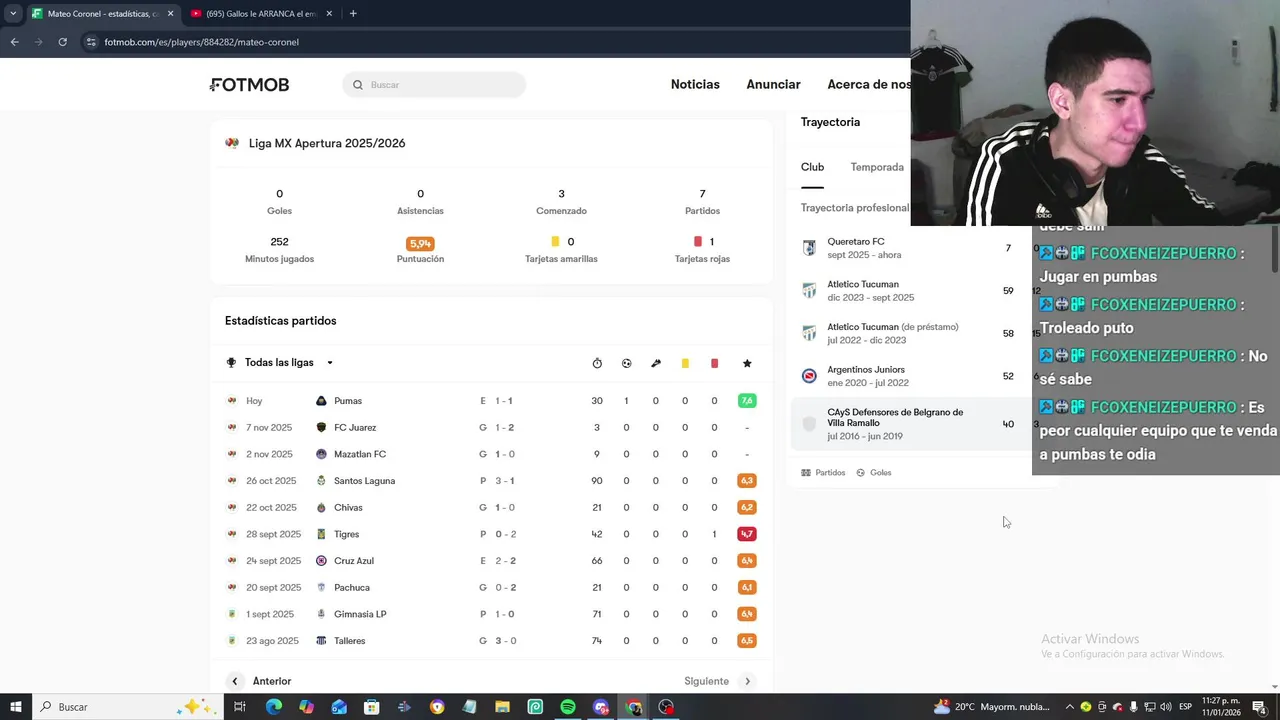
Task: Click the taskbar clock showing 11:27 p. m.
Action: coord(1220,707)
